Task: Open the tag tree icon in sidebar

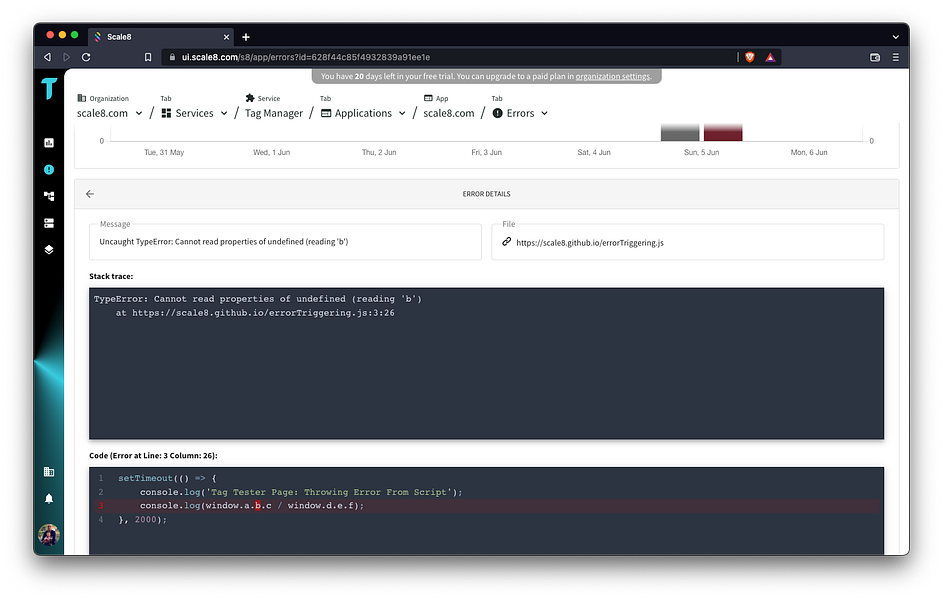Action: coord(49,196)
